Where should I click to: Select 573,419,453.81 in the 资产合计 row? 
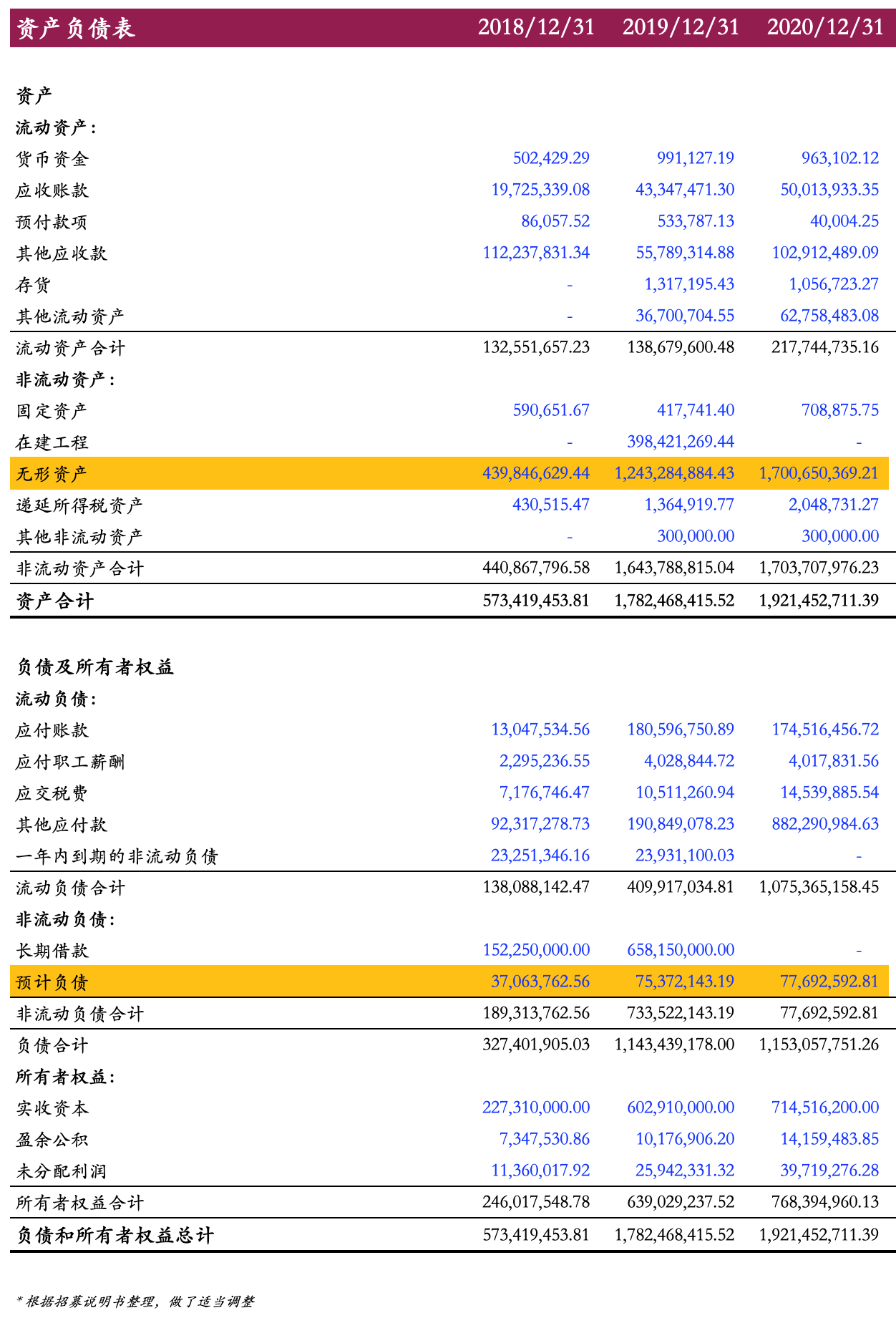tap(537, 600)
